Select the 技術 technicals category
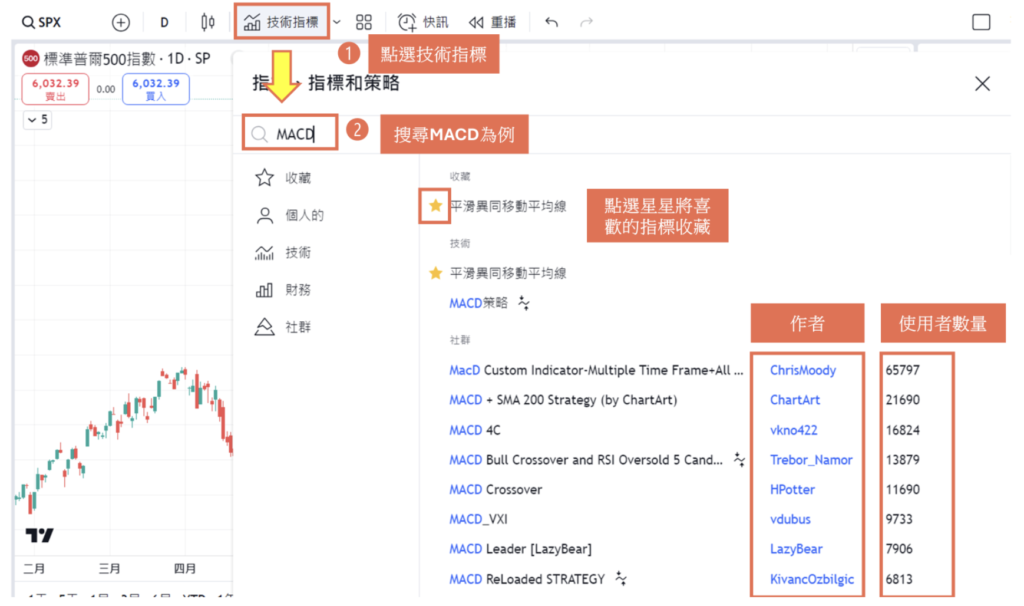 283,252
